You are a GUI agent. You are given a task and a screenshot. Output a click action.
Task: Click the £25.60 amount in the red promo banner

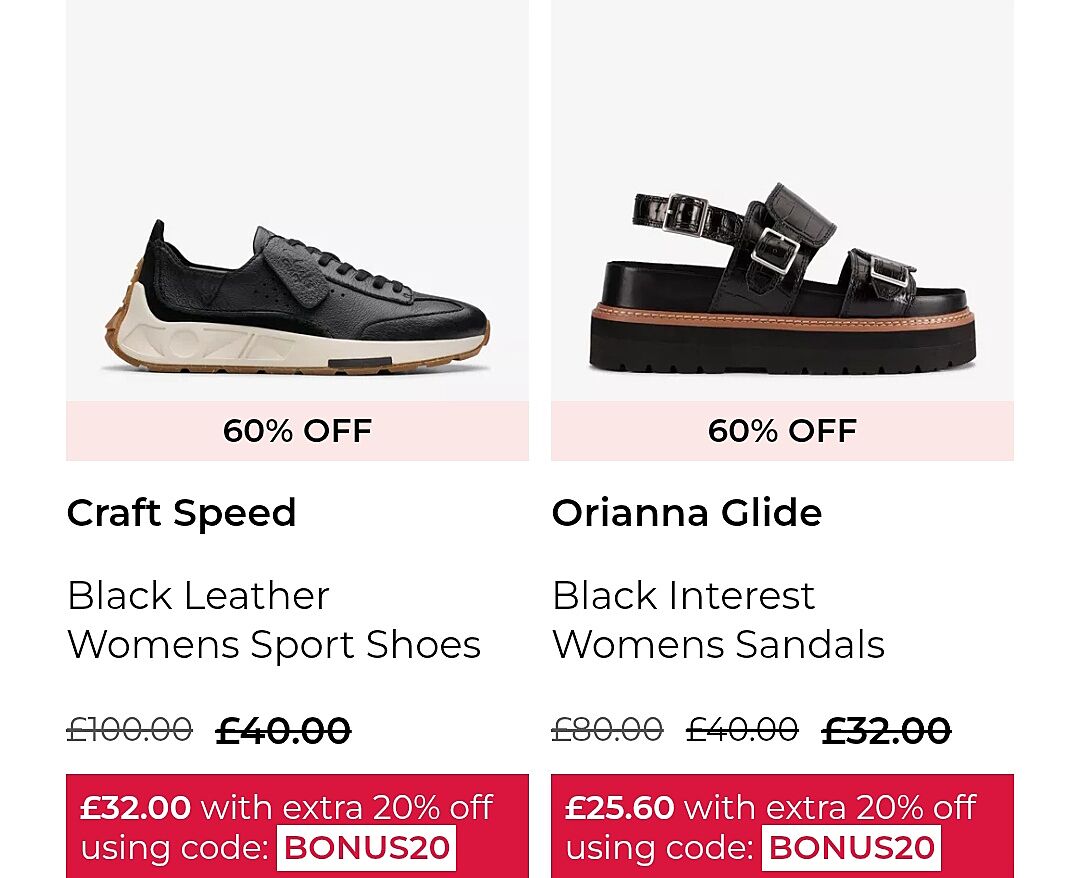[620, 807]
